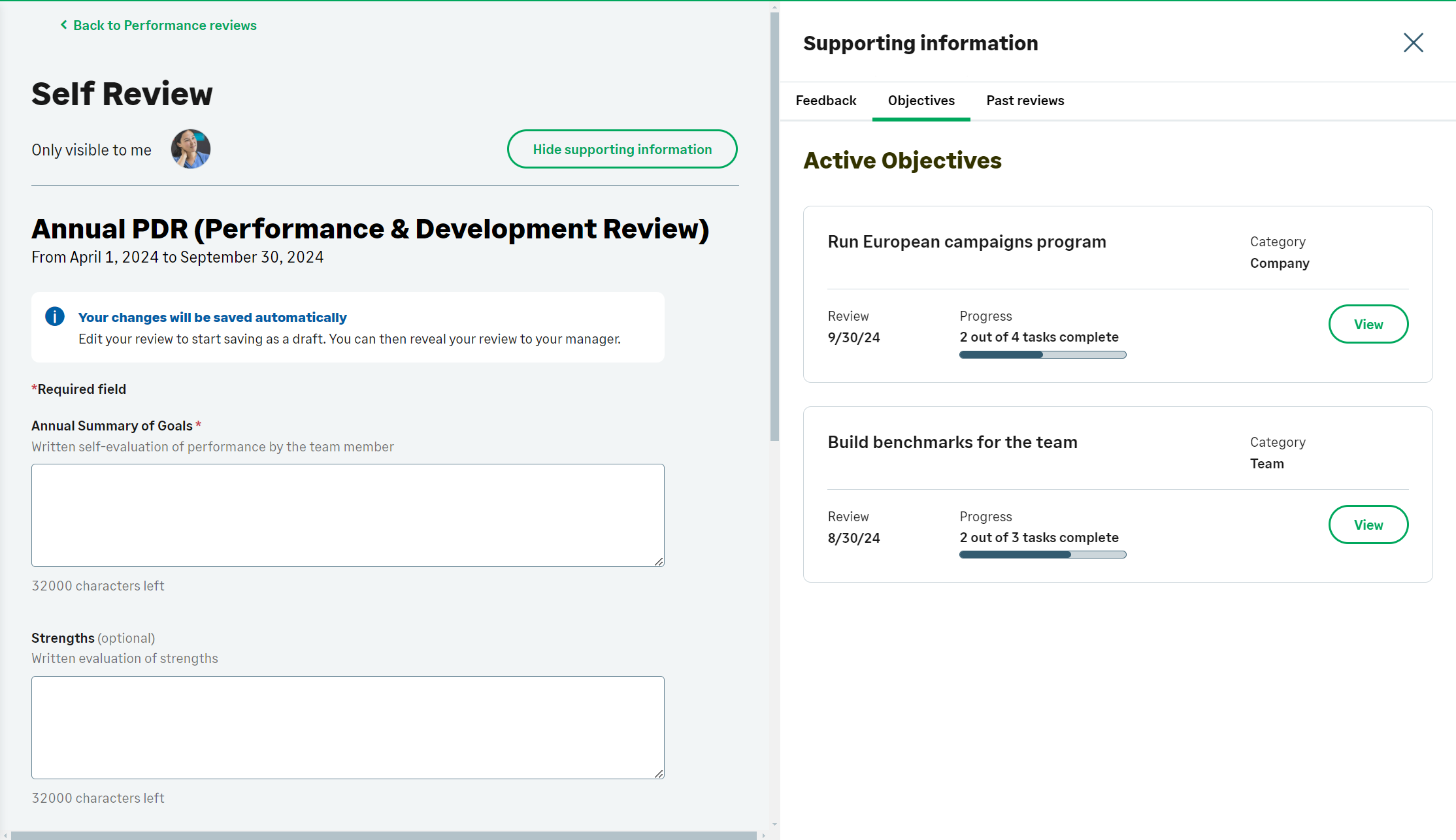Screen dimensions: 1456x840
Task: Select the Objectives tab
Action: click(x=921, y=101)
